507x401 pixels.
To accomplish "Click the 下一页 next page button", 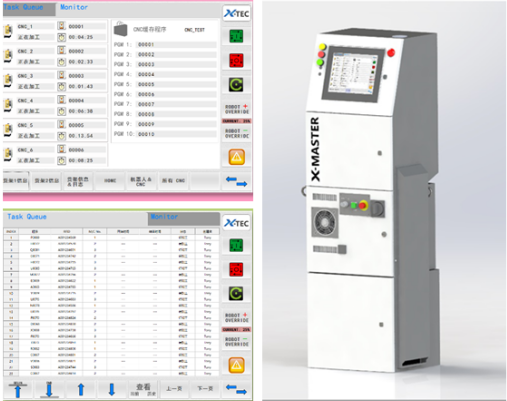I will point(205,389).
